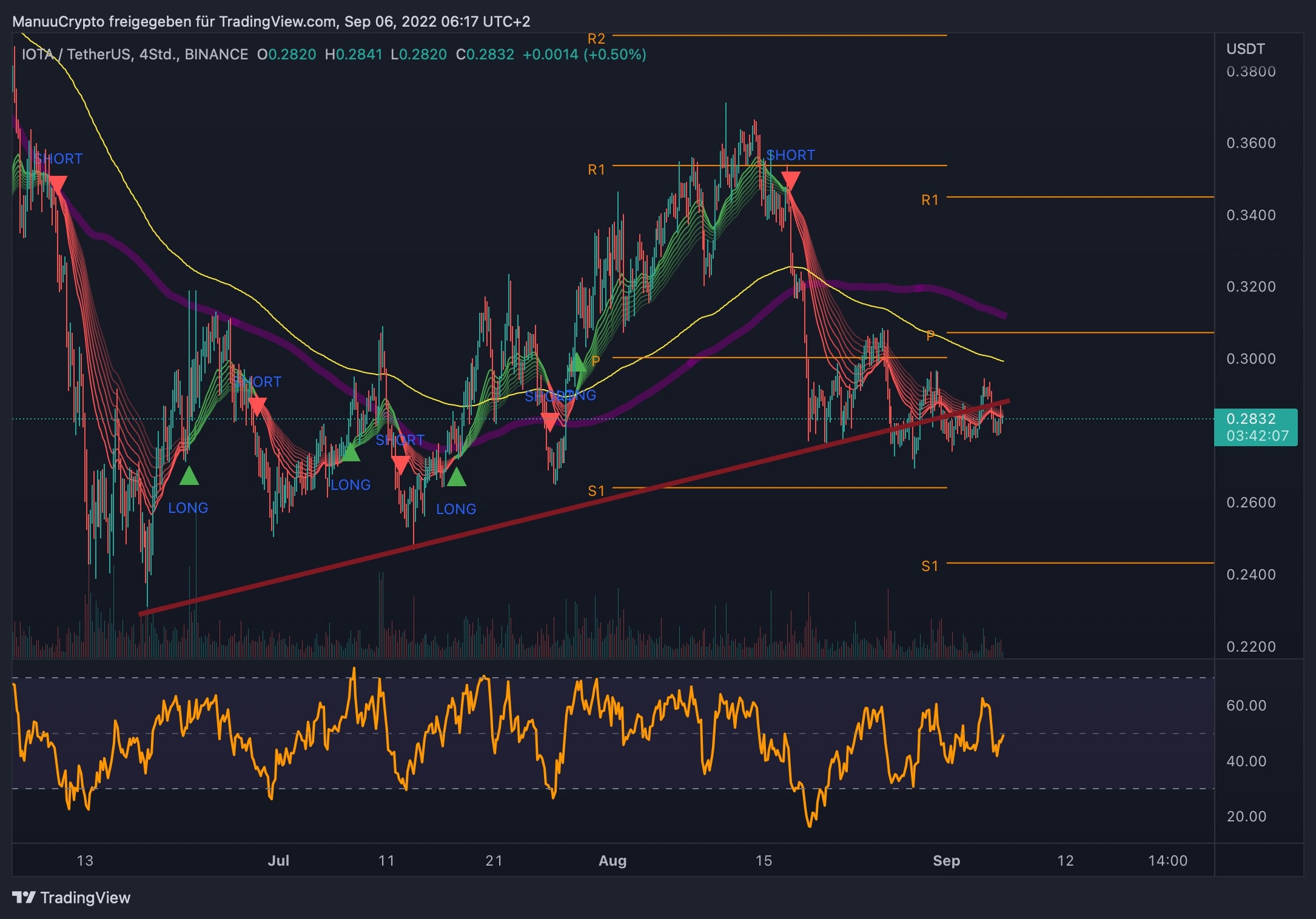
Task: Click the green LONG arrow labeled before July
Action: (189, 476)
